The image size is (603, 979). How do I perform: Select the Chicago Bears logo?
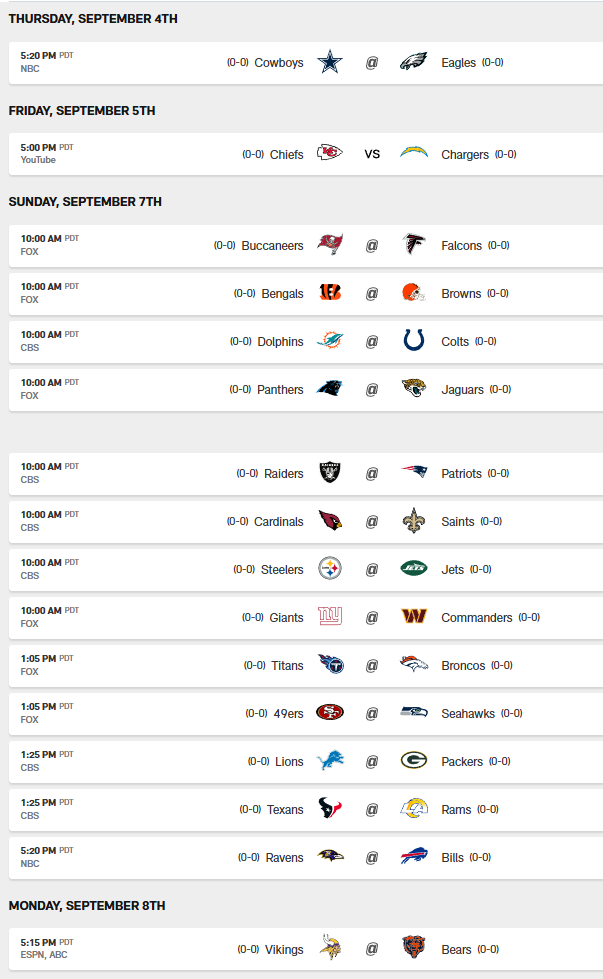pos(414,949)
